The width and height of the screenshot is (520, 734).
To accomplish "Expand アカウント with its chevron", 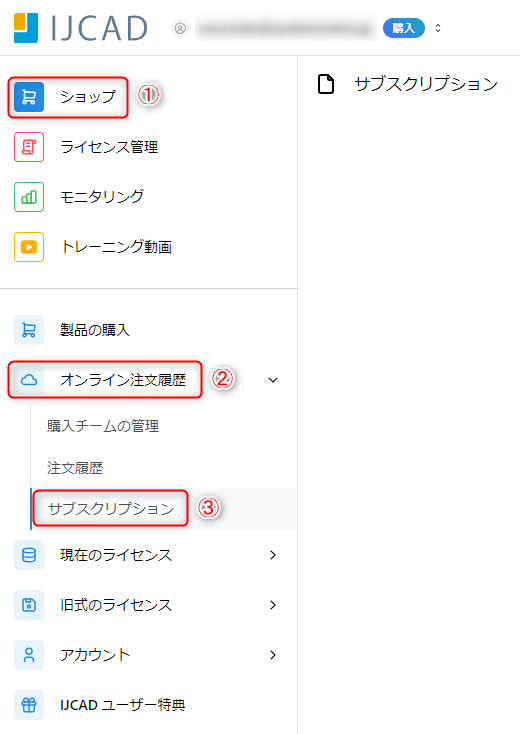I will click(x=273, y=655).
